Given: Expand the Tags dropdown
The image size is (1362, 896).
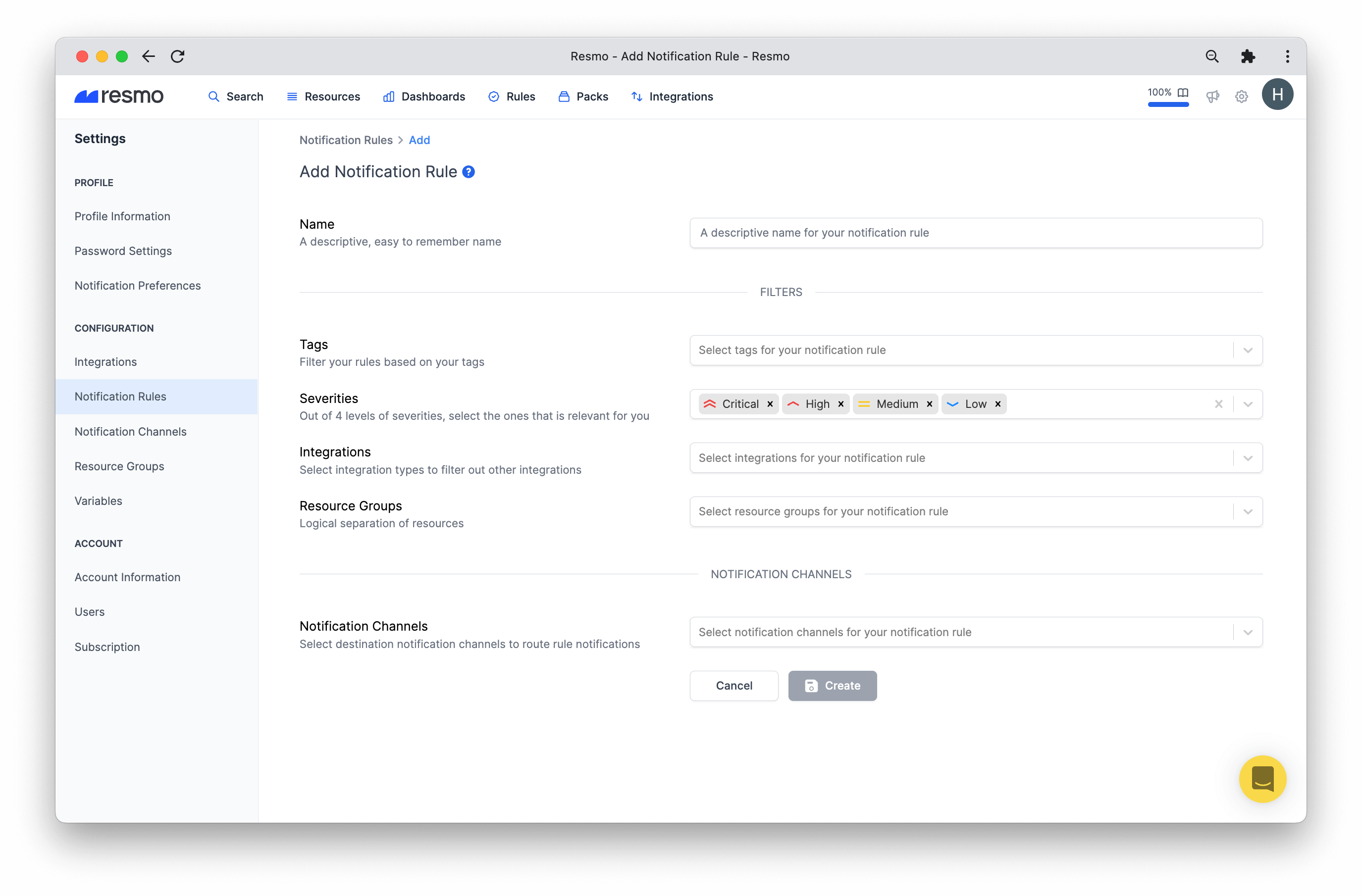Looking at the screenshot, I should (x=1248, y=350).
